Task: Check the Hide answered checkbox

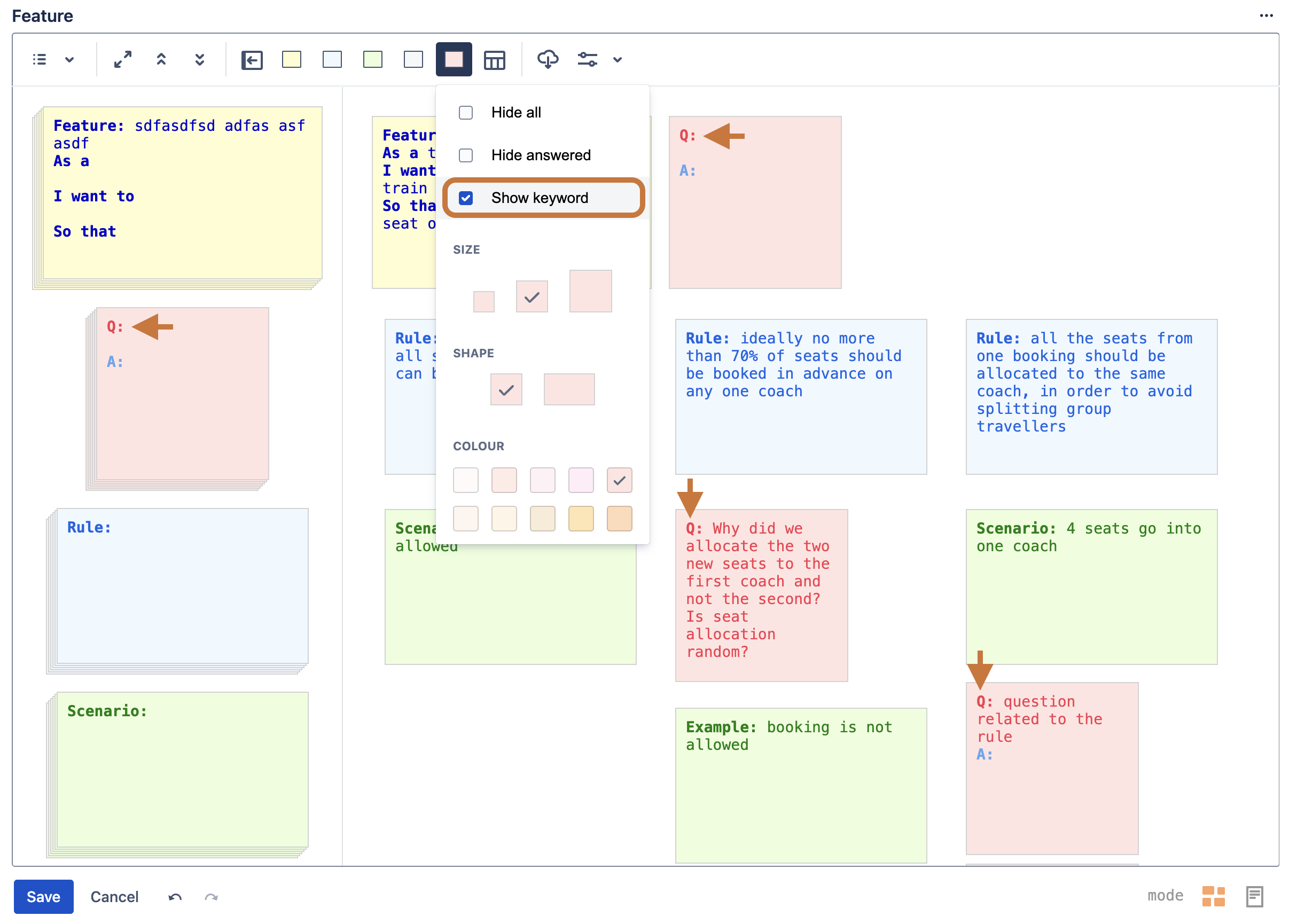Action: (x=466, y=155)
